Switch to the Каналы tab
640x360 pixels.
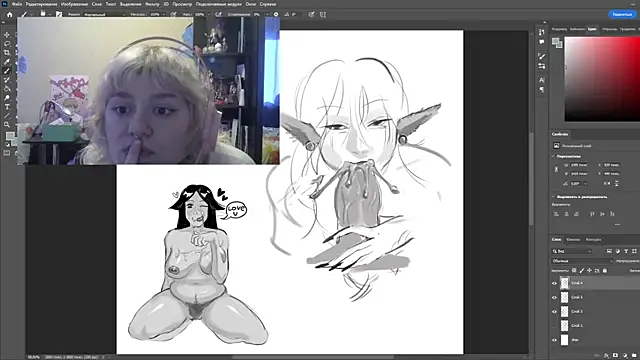(x=573, y=240)
